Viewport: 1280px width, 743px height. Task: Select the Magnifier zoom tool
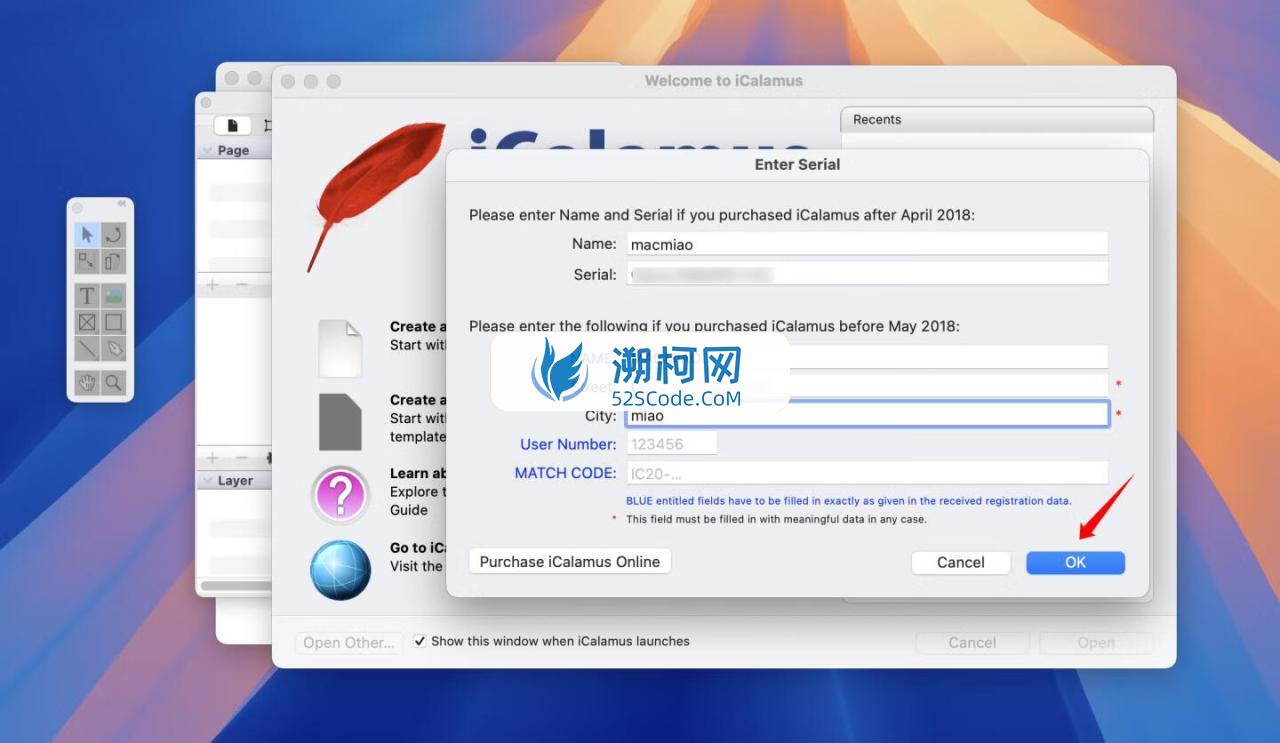(114, 382)
